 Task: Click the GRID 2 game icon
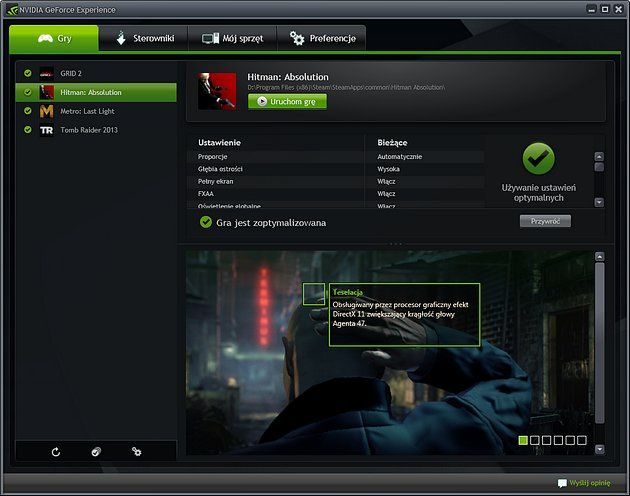(47, 73)
